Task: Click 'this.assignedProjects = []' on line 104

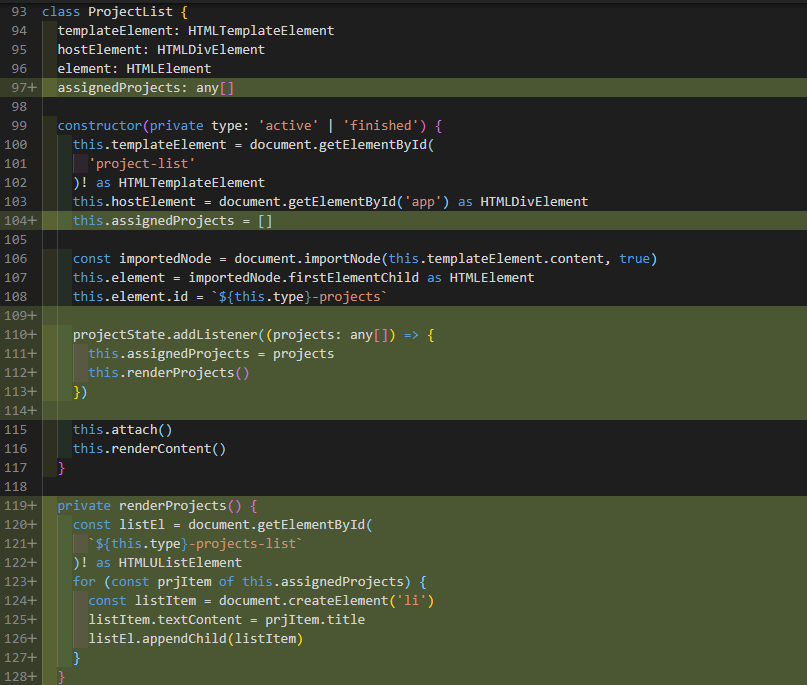Action: [x=172, y=221]
